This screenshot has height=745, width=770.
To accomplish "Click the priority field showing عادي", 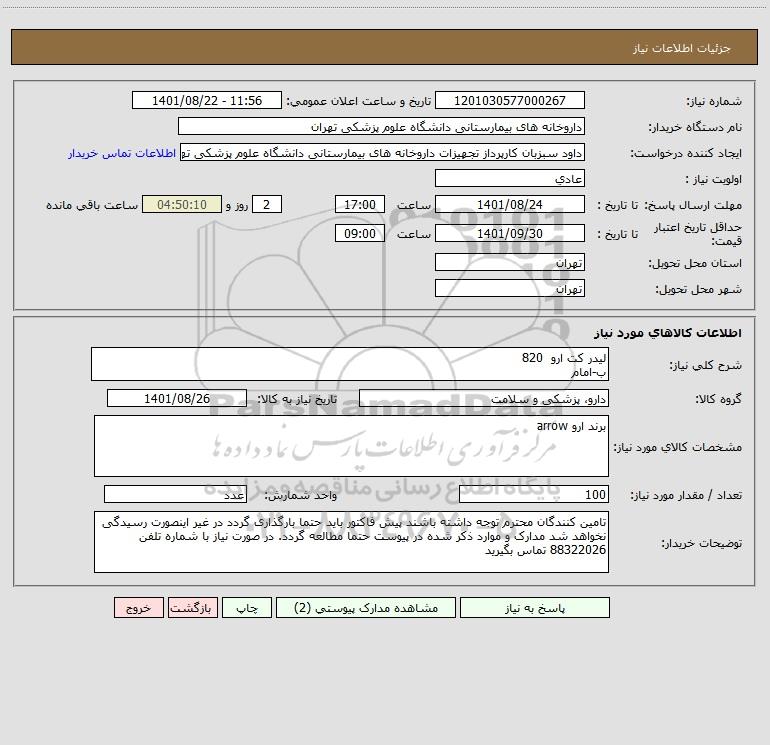I will (510, 178).
